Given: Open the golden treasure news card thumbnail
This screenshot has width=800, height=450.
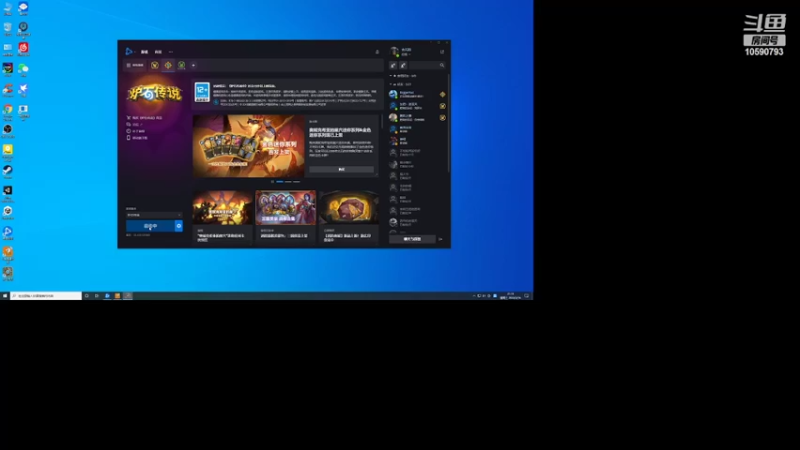Looking at the screenshot, I should [349, 208].
